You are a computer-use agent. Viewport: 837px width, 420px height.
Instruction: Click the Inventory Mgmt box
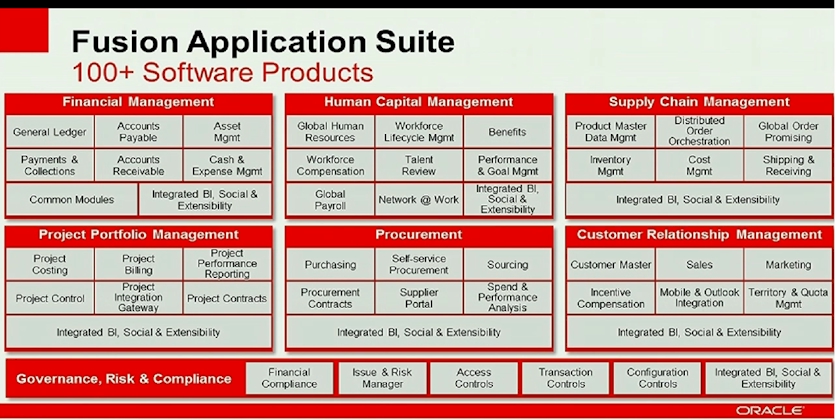610,165
